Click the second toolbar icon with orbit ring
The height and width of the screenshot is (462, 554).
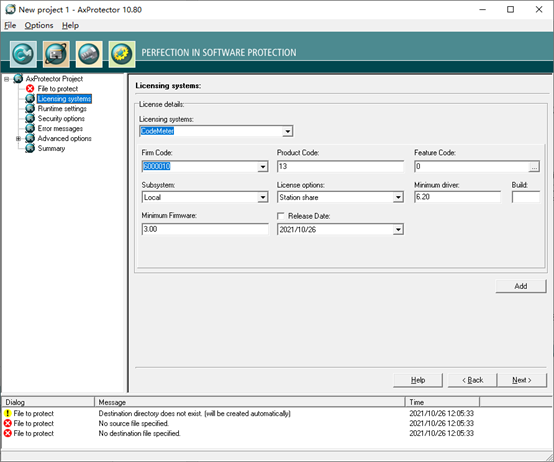(56, 54)
